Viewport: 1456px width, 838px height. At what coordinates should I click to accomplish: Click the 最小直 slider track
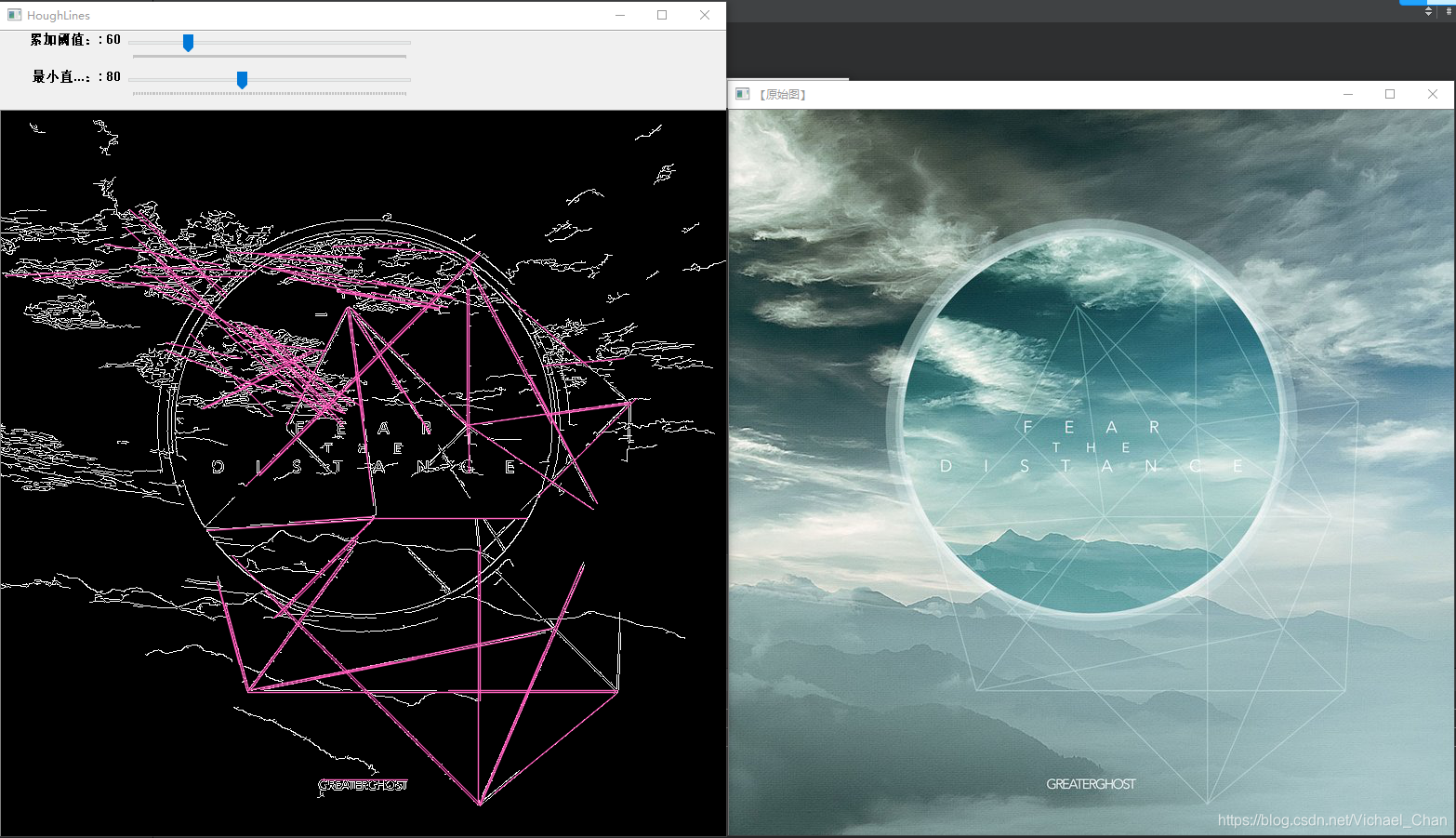click(270, 80)
